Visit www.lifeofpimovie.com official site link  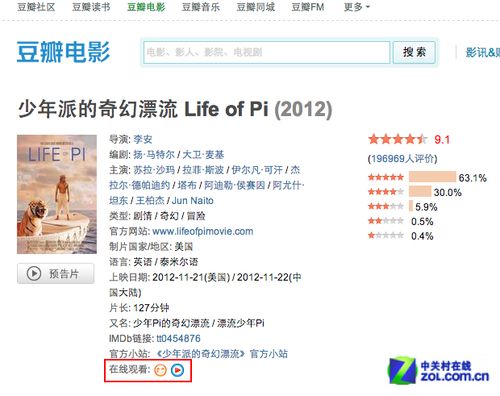coord(203,231)
